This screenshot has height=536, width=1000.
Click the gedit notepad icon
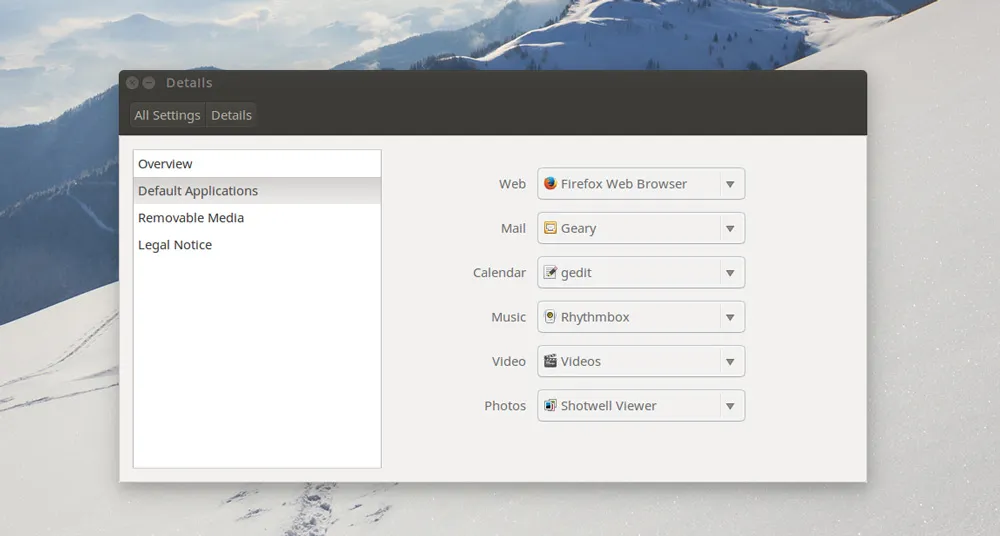[x=550, y=272]
